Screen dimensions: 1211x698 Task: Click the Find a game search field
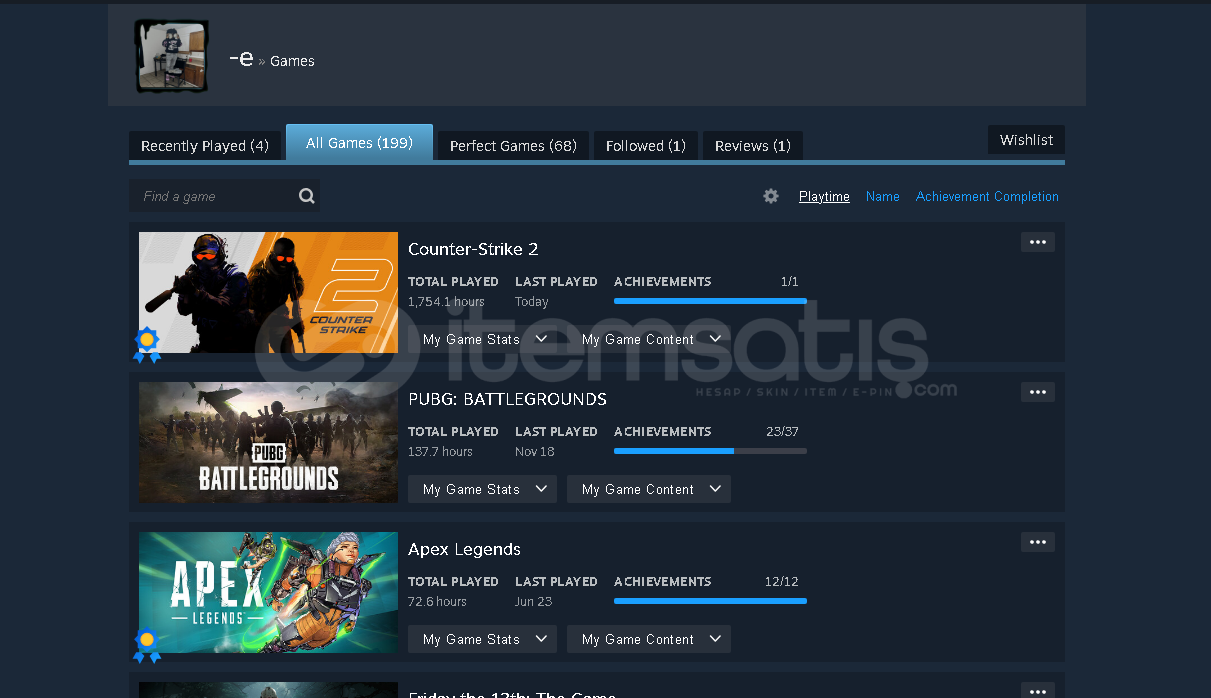coord(215,196)
